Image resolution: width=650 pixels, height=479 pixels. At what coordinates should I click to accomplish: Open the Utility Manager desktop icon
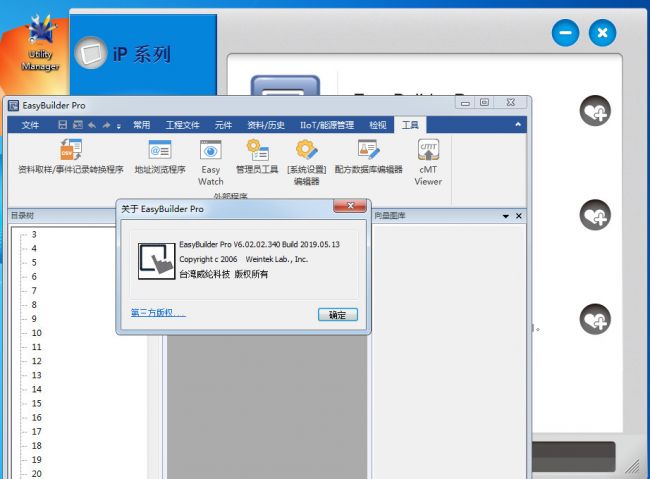click(40, 42)
